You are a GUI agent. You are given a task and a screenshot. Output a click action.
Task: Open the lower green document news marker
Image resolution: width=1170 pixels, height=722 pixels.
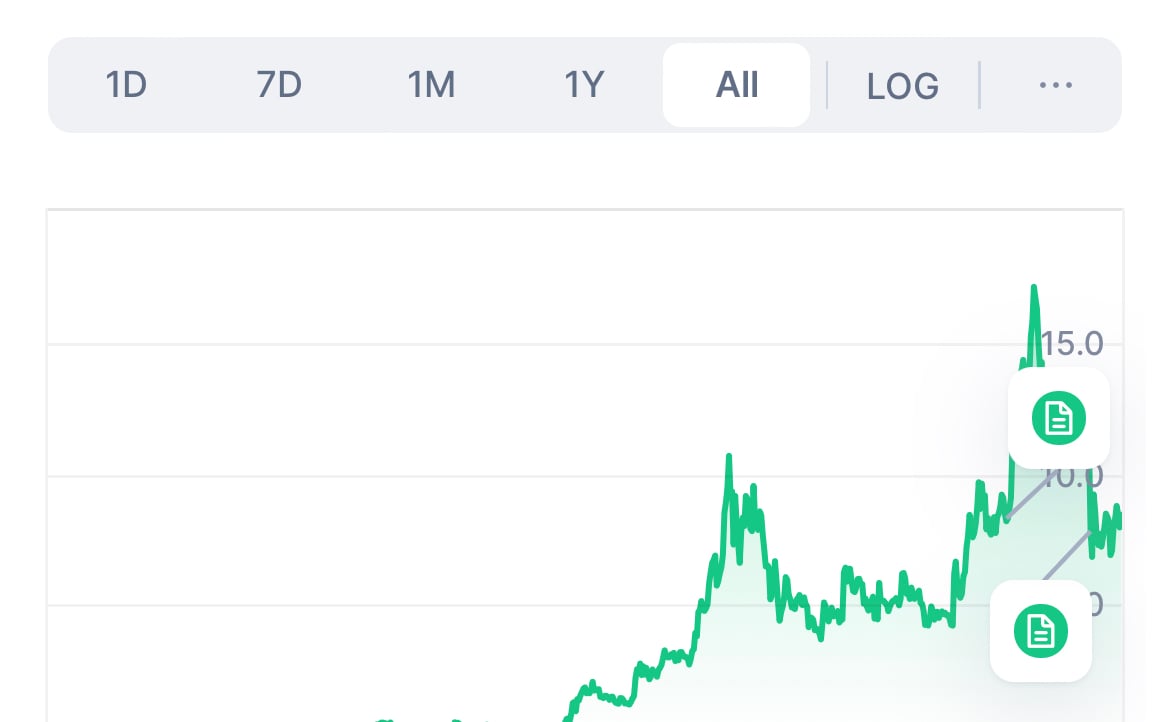tap(1041, 630)
